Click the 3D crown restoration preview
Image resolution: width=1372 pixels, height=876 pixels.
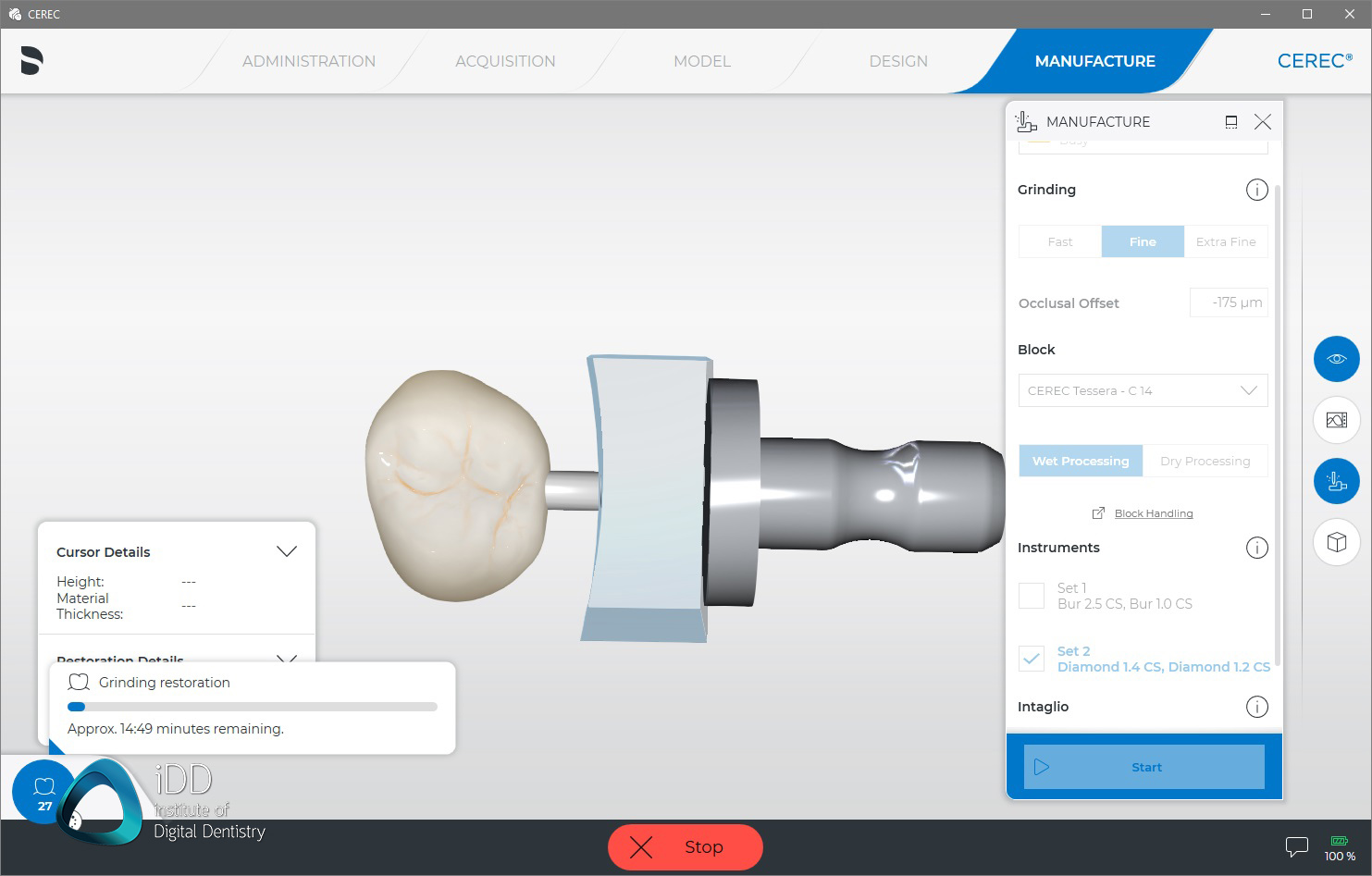458,484
